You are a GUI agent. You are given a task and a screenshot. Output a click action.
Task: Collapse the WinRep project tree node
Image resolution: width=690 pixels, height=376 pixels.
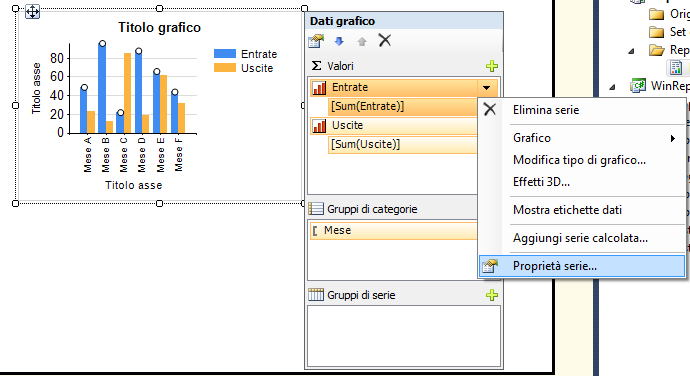click(613, 87)
